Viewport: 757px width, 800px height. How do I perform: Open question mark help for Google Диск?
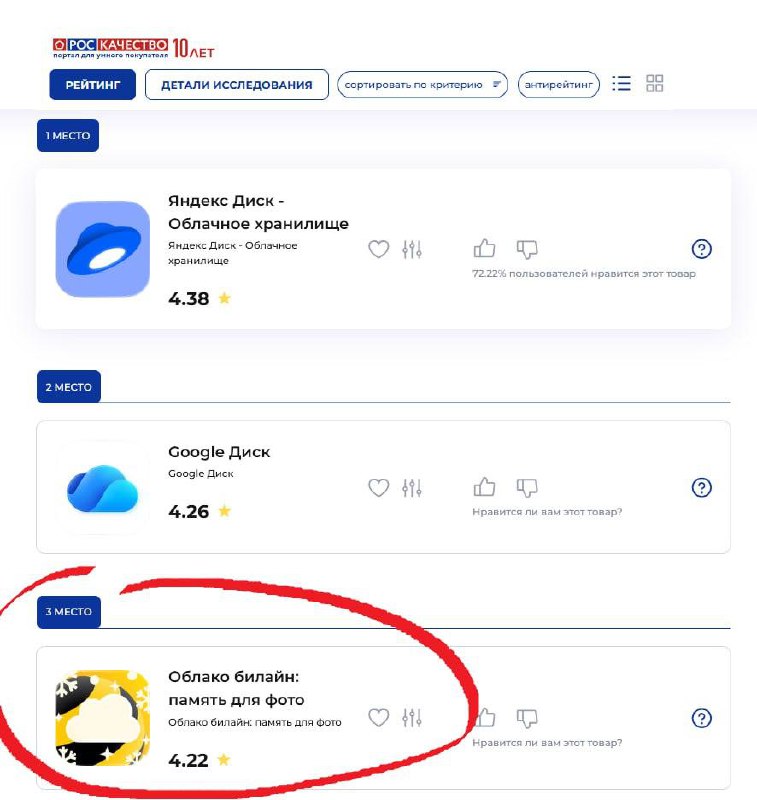point(701,488)
